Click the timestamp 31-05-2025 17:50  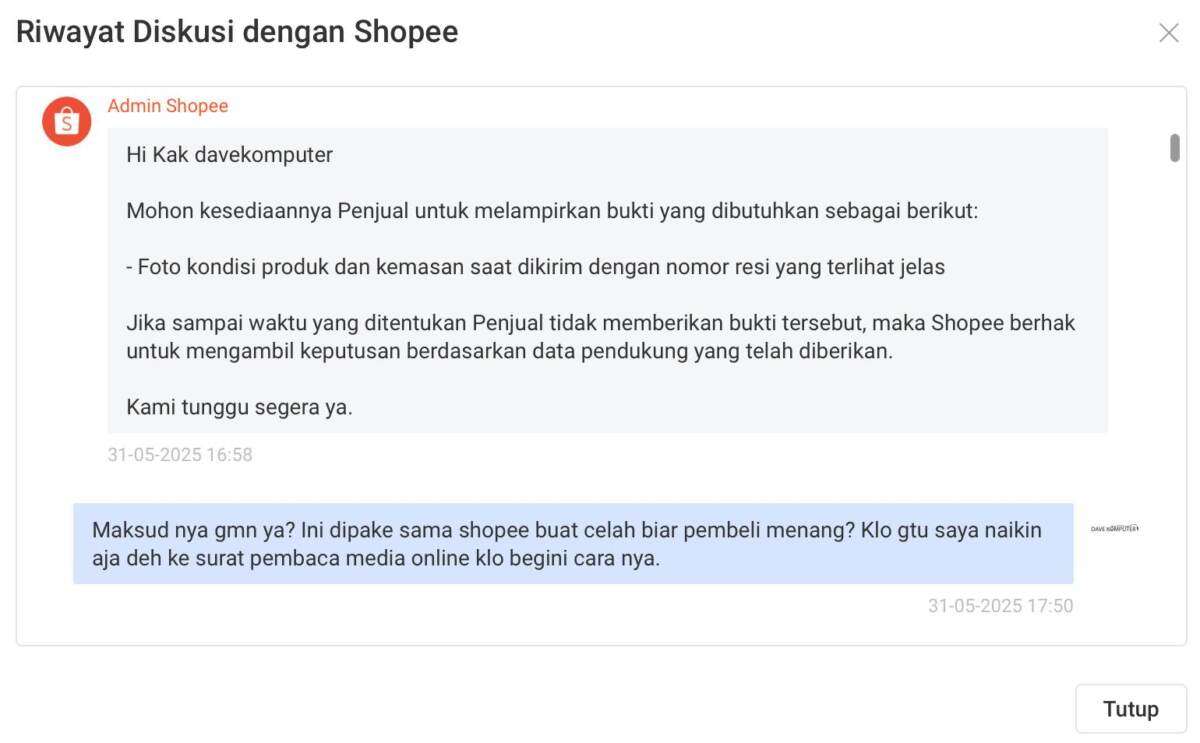click(1000, 606)
